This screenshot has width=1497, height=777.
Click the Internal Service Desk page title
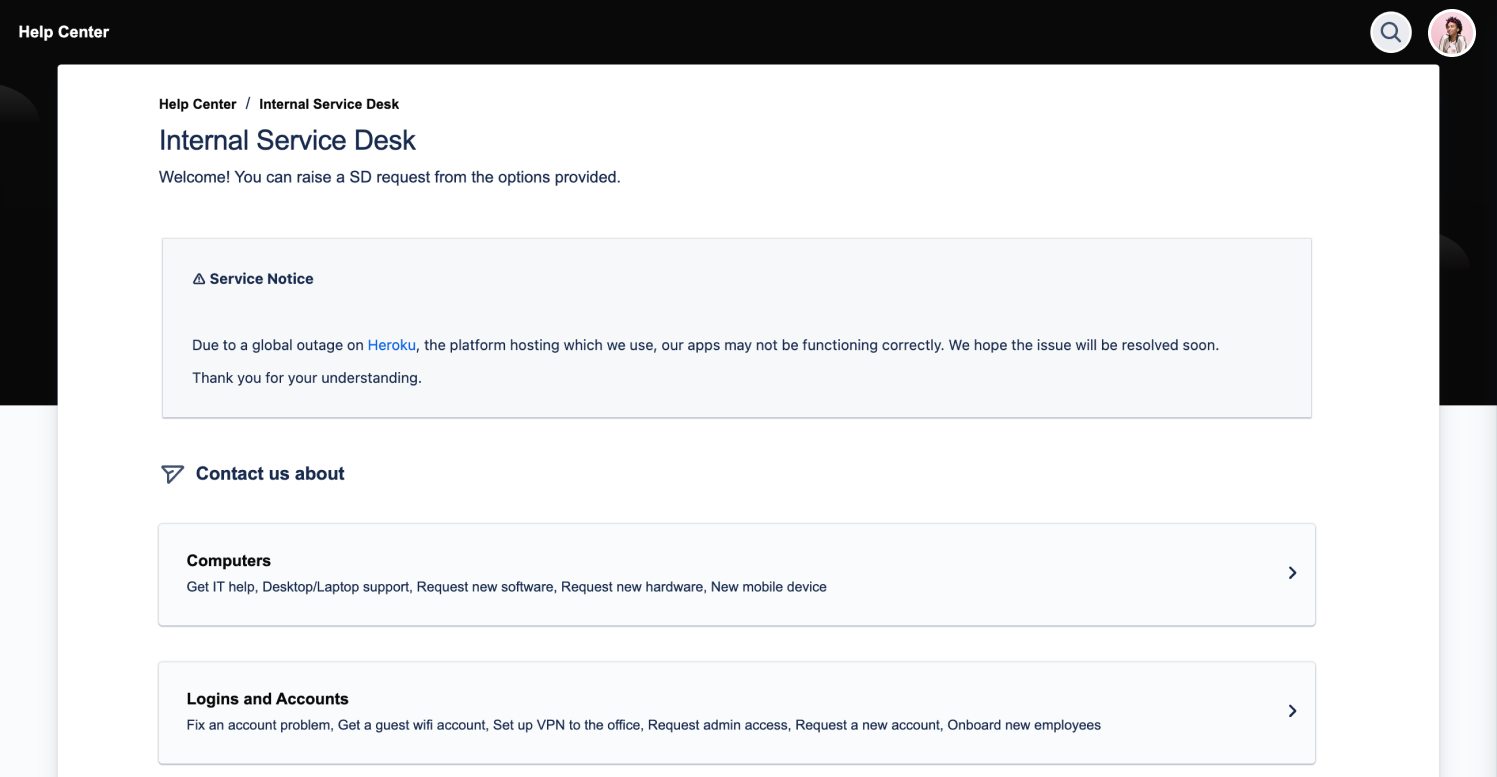pos(287,140)
